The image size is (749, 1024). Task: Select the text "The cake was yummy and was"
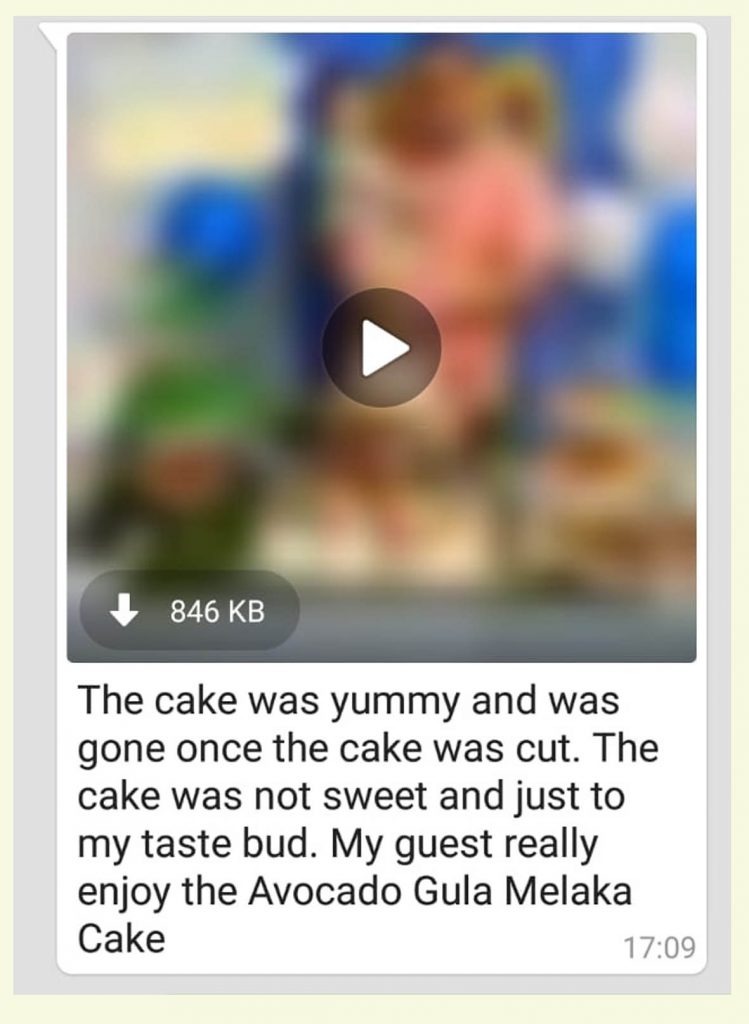(348, 701)
